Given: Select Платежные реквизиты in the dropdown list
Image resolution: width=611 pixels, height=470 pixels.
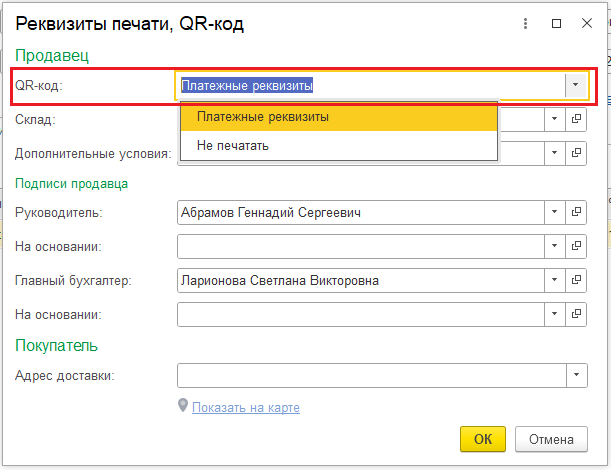Looking at the screenshot, I should 339,117.
